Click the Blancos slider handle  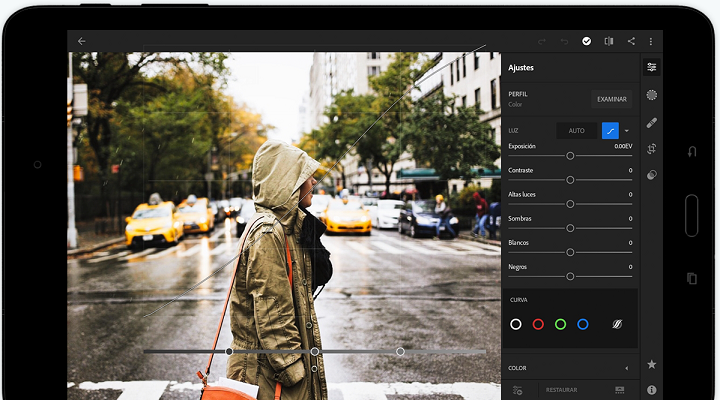pyautogui.click(x=570, y=252)
